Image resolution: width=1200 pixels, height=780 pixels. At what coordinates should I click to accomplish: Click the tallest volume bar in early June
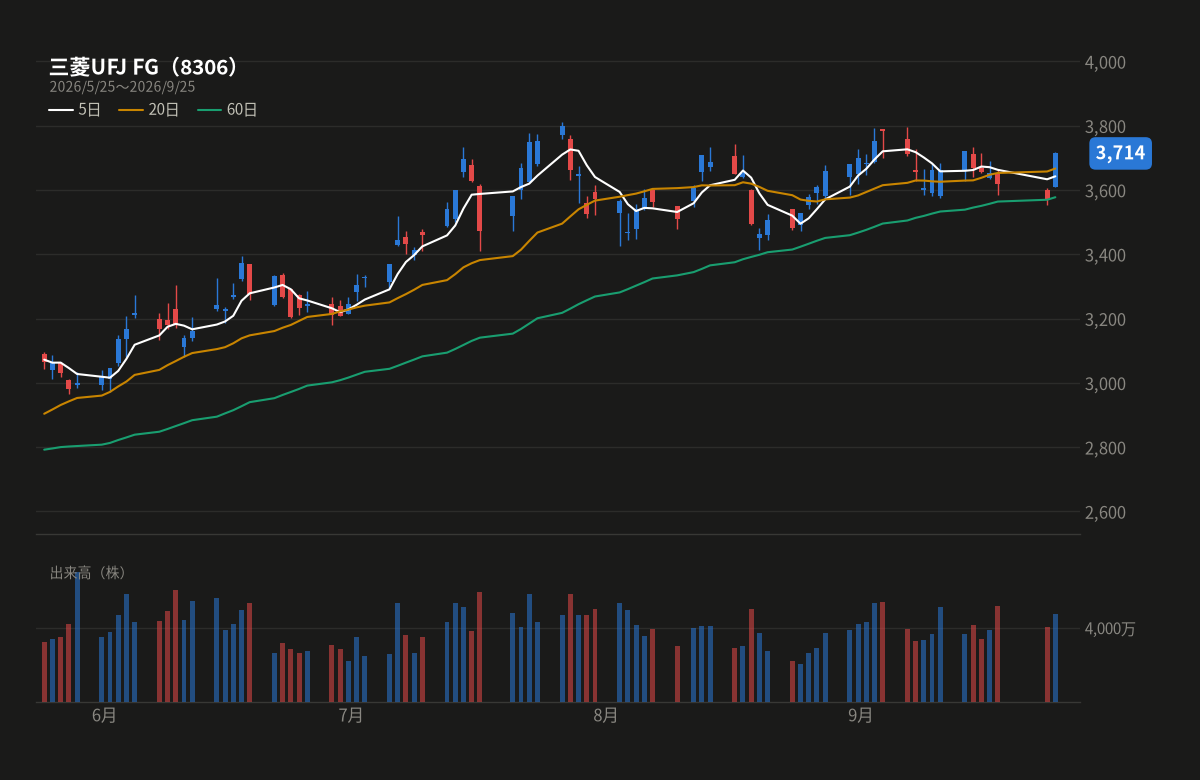(77, 637)
